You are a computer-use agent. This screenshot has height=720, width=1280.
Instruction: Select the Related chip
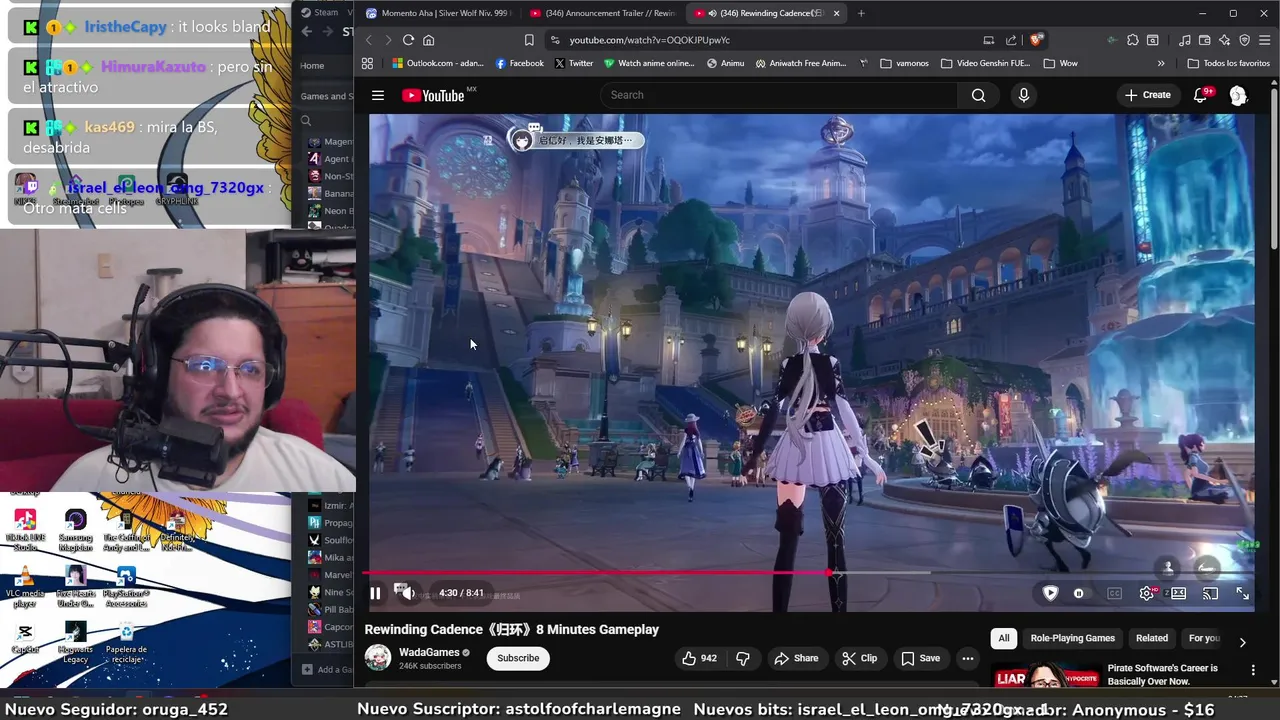point(1151,638)
